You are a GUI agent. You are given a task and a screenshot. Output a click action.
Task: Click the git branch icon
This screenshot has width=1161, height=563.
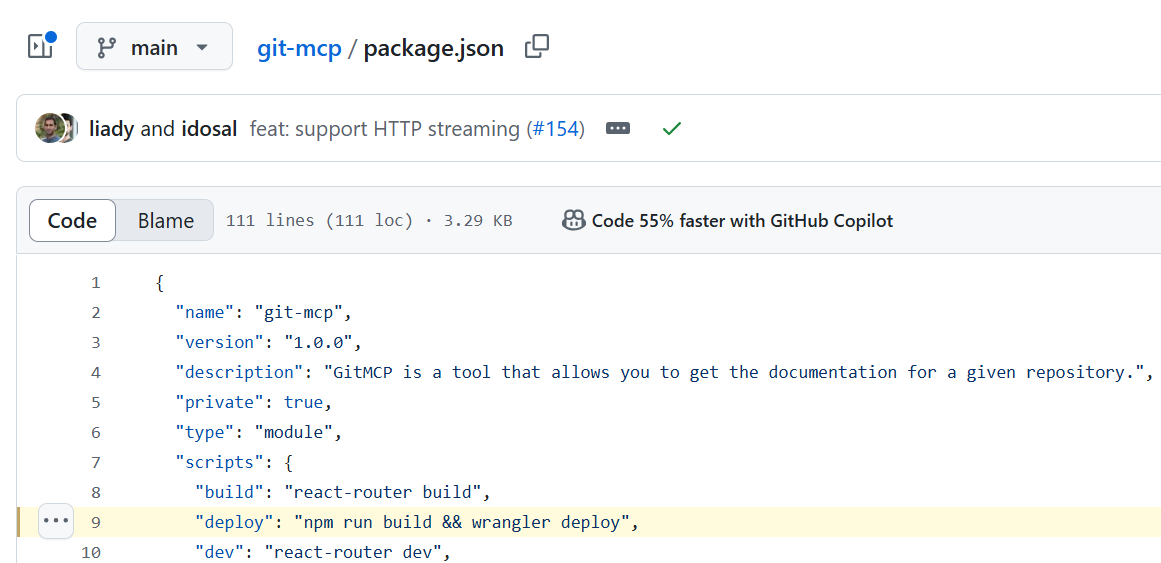107,47
